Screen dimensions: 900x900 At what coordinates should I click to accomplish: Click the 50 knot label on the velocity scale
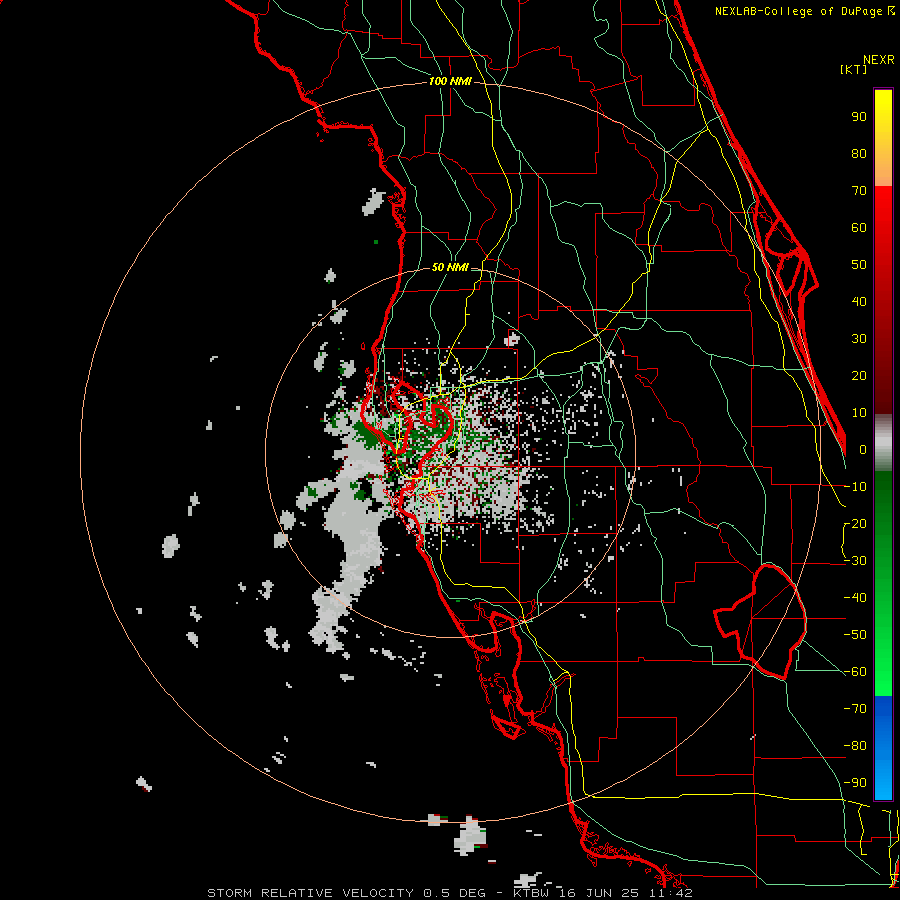coord(859,265)
